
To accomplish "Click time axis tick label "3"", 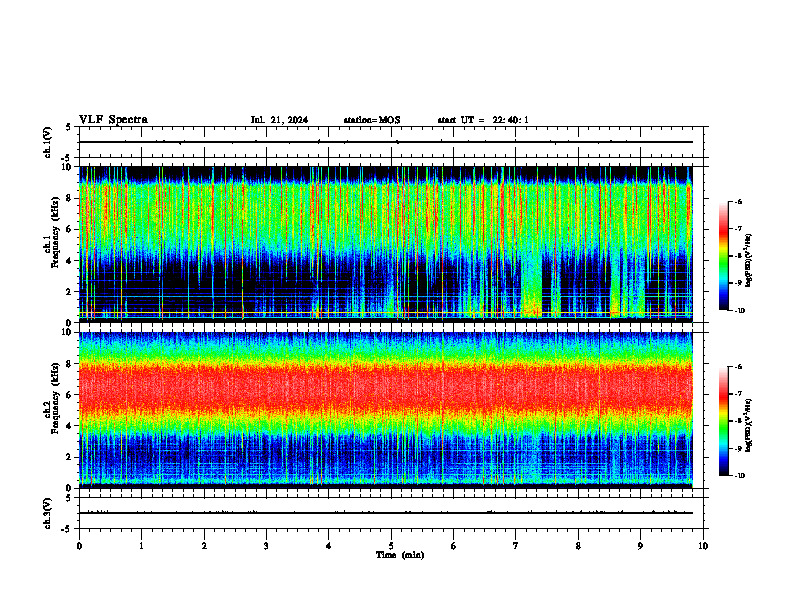I will click(x=266, y=546).
